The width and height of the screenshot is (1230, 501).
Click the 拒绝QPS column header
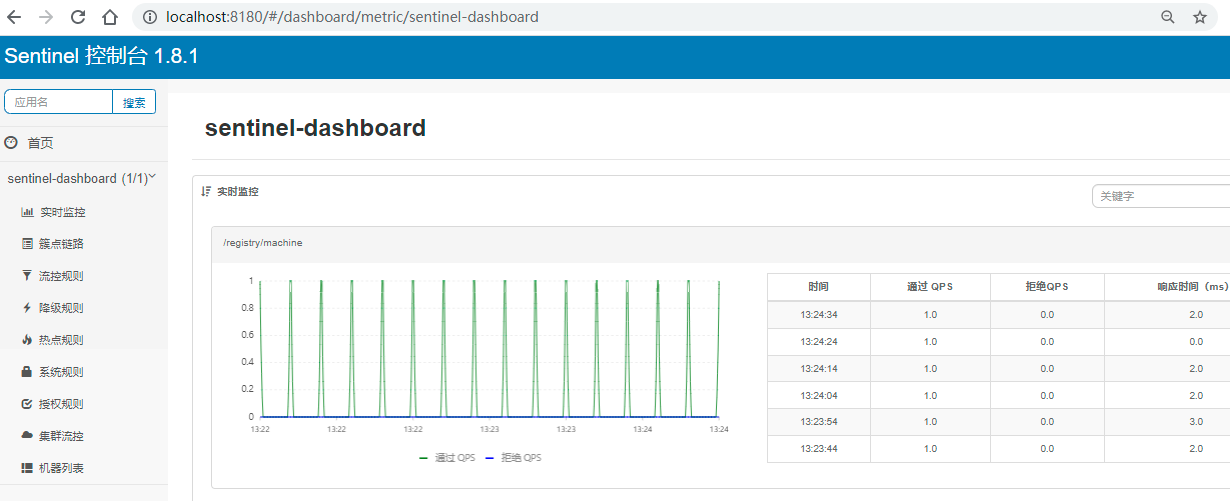pos(1047,286)
